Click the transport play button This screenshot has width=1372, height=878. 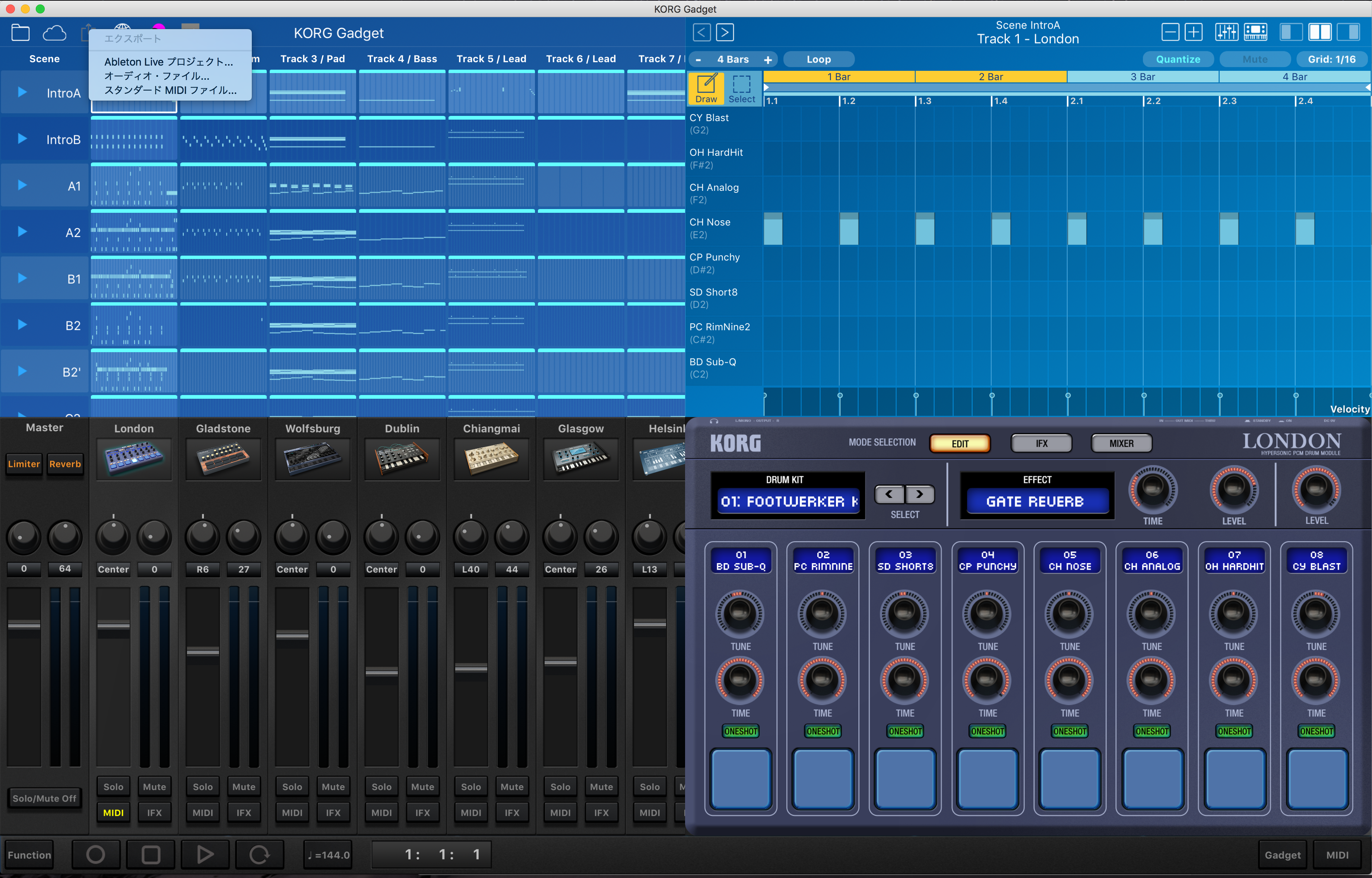[x=205, y=854]
